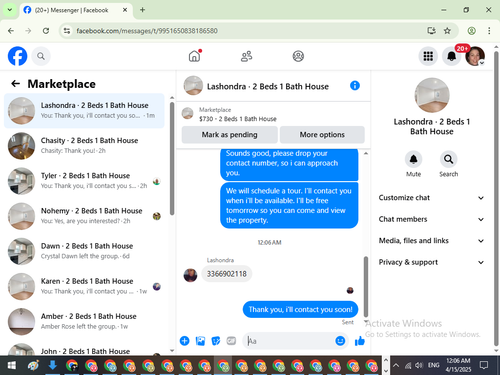
Task: Expand Customize chat section
Action: 431,198
